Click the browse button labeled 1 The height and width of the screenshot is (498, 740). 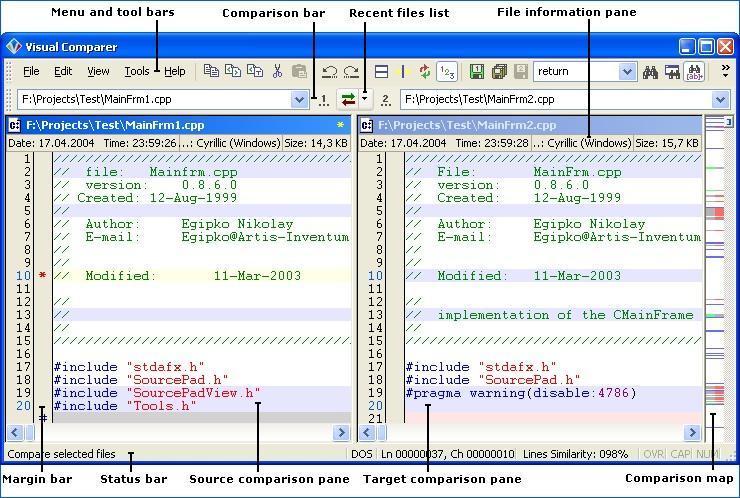324,100
